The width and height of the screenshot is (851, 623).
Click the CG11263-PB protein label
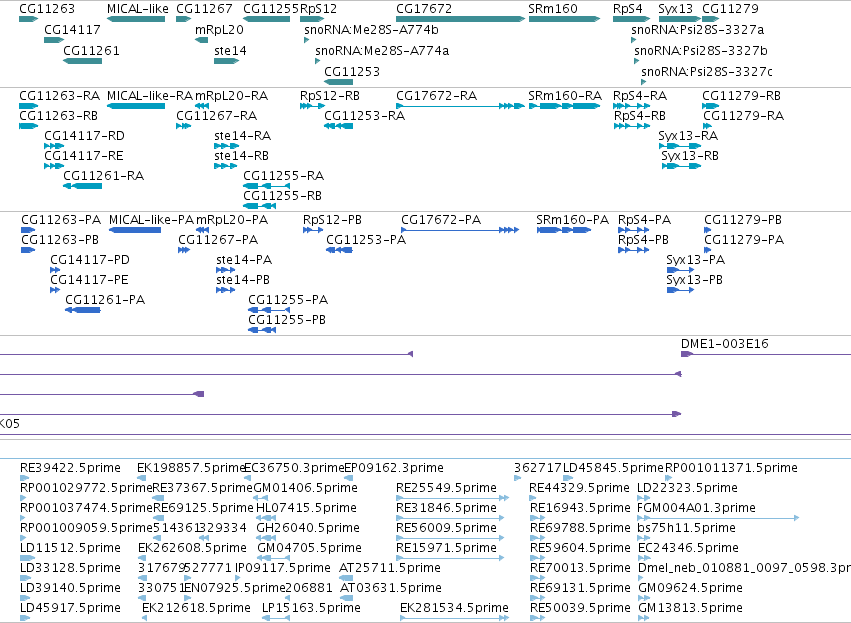tap(60, 240)
